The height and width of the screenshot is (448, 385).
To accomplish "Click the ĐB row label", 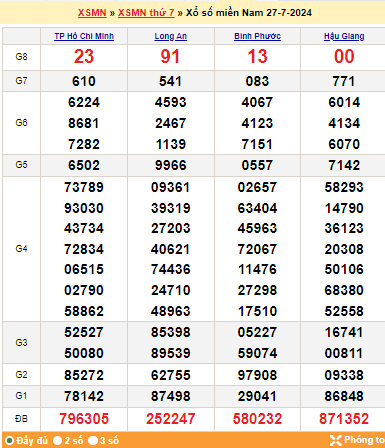I will coord(21,419).
